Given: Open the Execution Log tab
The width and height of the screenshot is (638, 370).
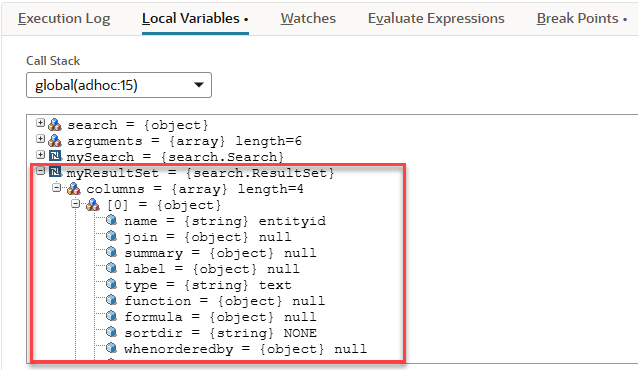Looking at the screenshot, I should pyautogui.click(x=64, y=19).
